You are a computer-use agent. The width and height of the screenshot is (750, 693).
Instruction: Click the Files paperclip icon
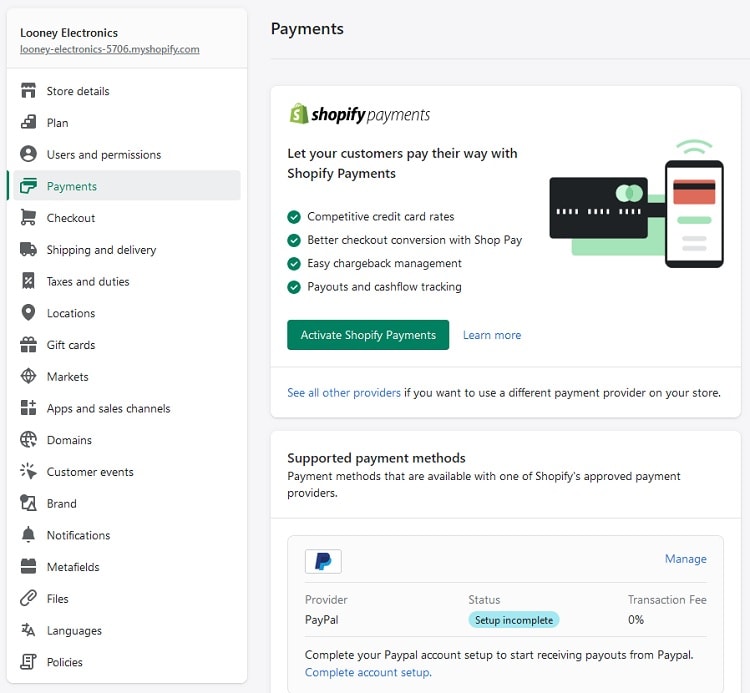pyautogui.click(x=28, y=598)
